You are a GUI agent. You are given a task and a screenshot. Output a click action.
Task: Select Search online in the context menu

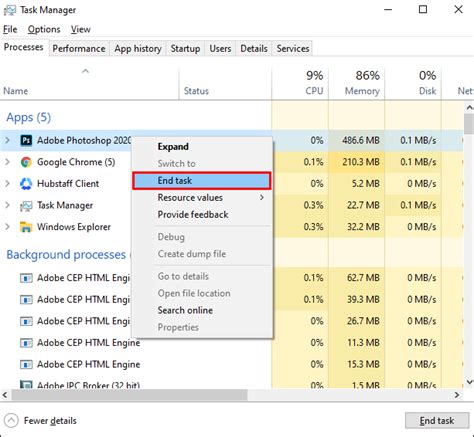point(202,310)
